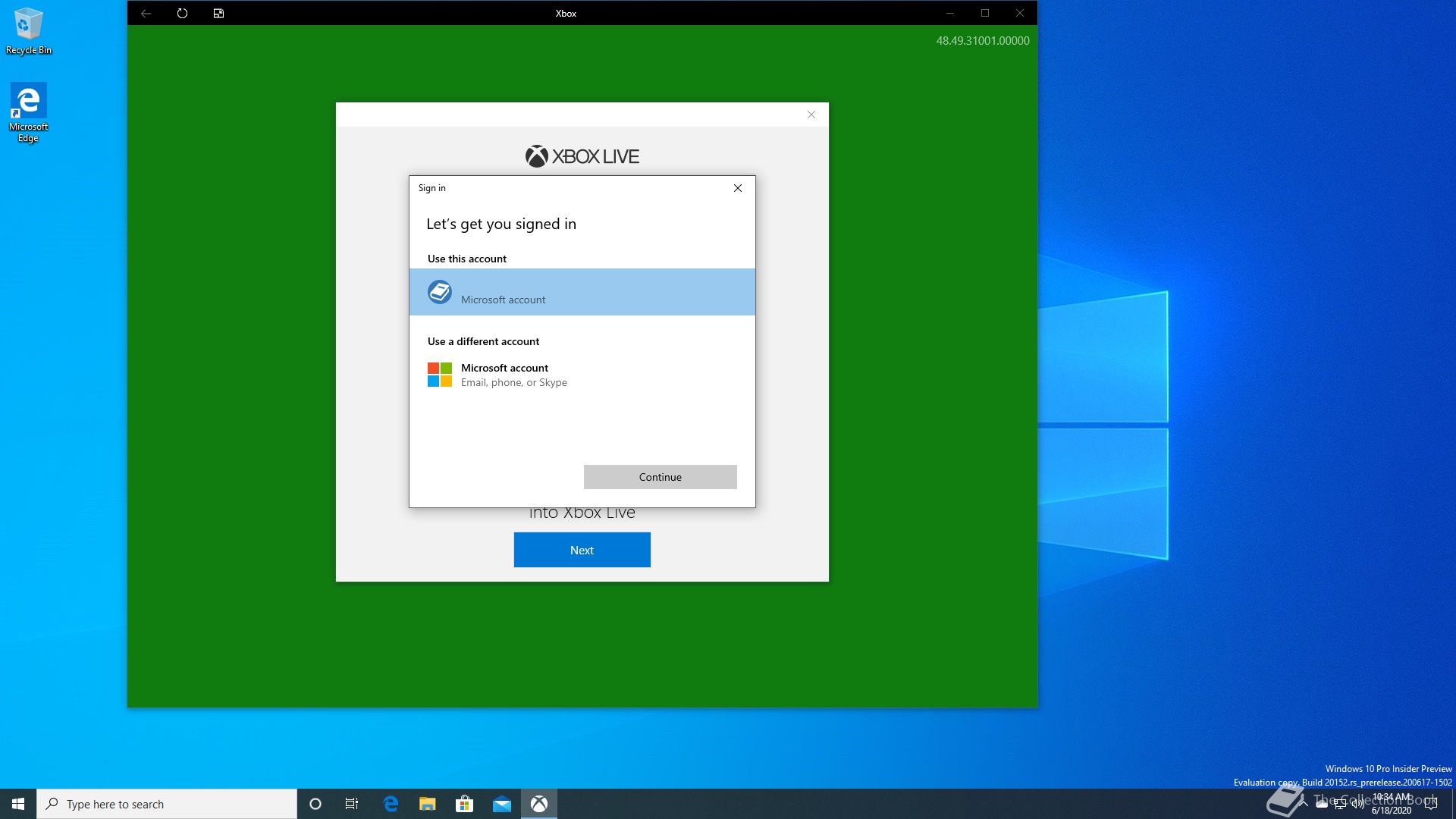Click the refresh icon in Xbox title bar
The image size is (1456, 819).
pos(182,13)
